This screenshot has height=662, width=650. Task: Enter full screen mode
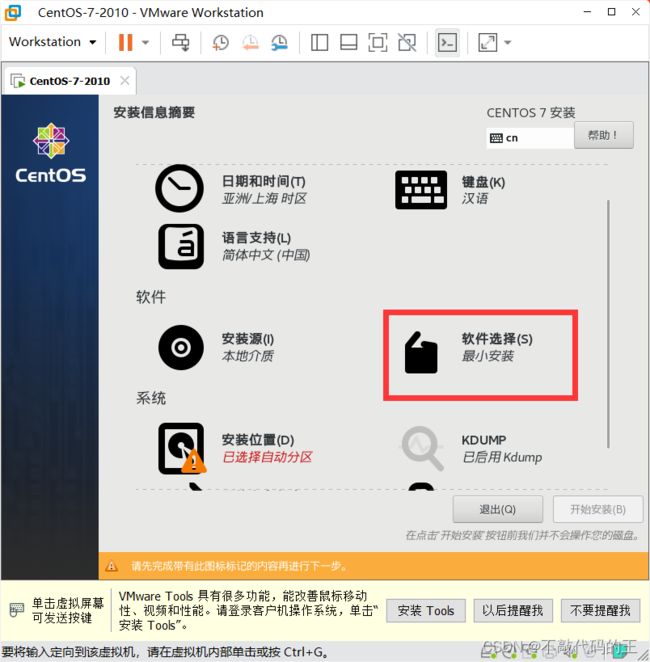point(378,43)
